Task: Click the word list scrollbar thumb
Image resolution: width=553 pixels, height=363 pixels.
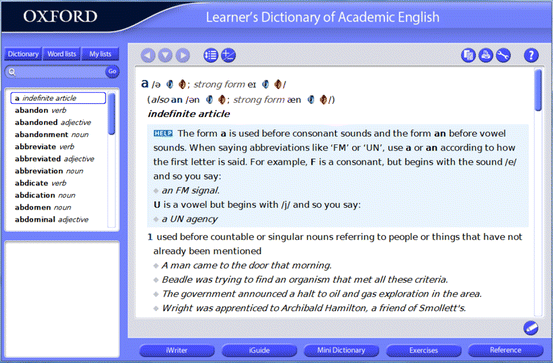Action: click(111, 114)
